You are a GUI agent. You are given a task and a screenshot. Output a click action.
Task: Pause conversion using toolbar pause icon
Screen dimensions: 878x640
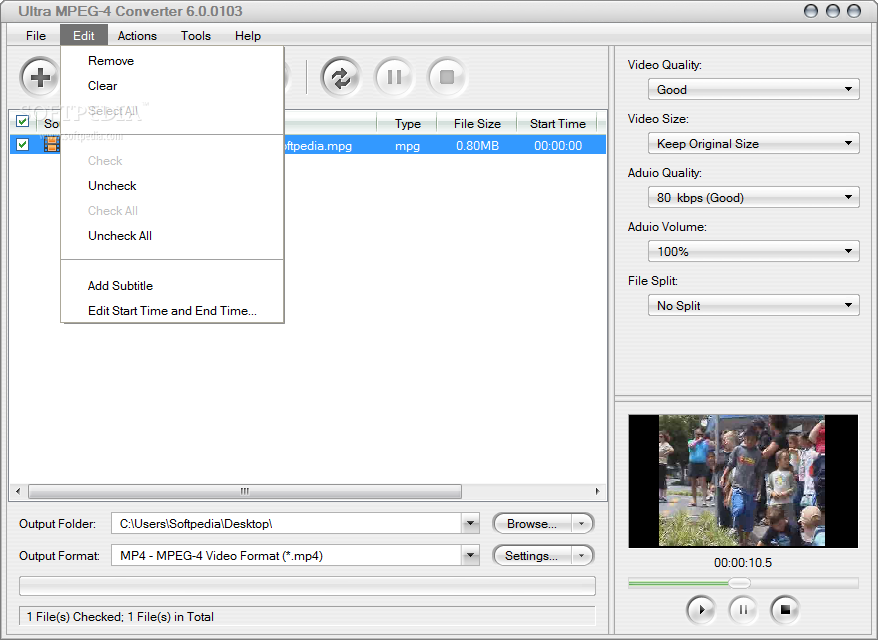[394, 77]
